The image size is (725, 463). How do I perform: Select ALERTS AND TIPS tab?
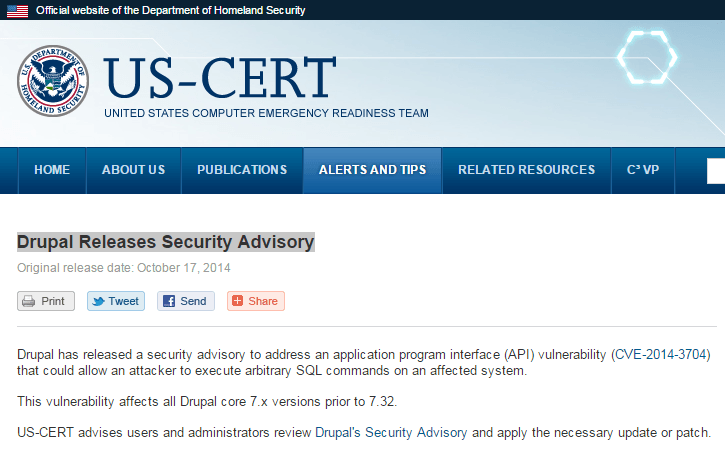click(x=372, y=170)
